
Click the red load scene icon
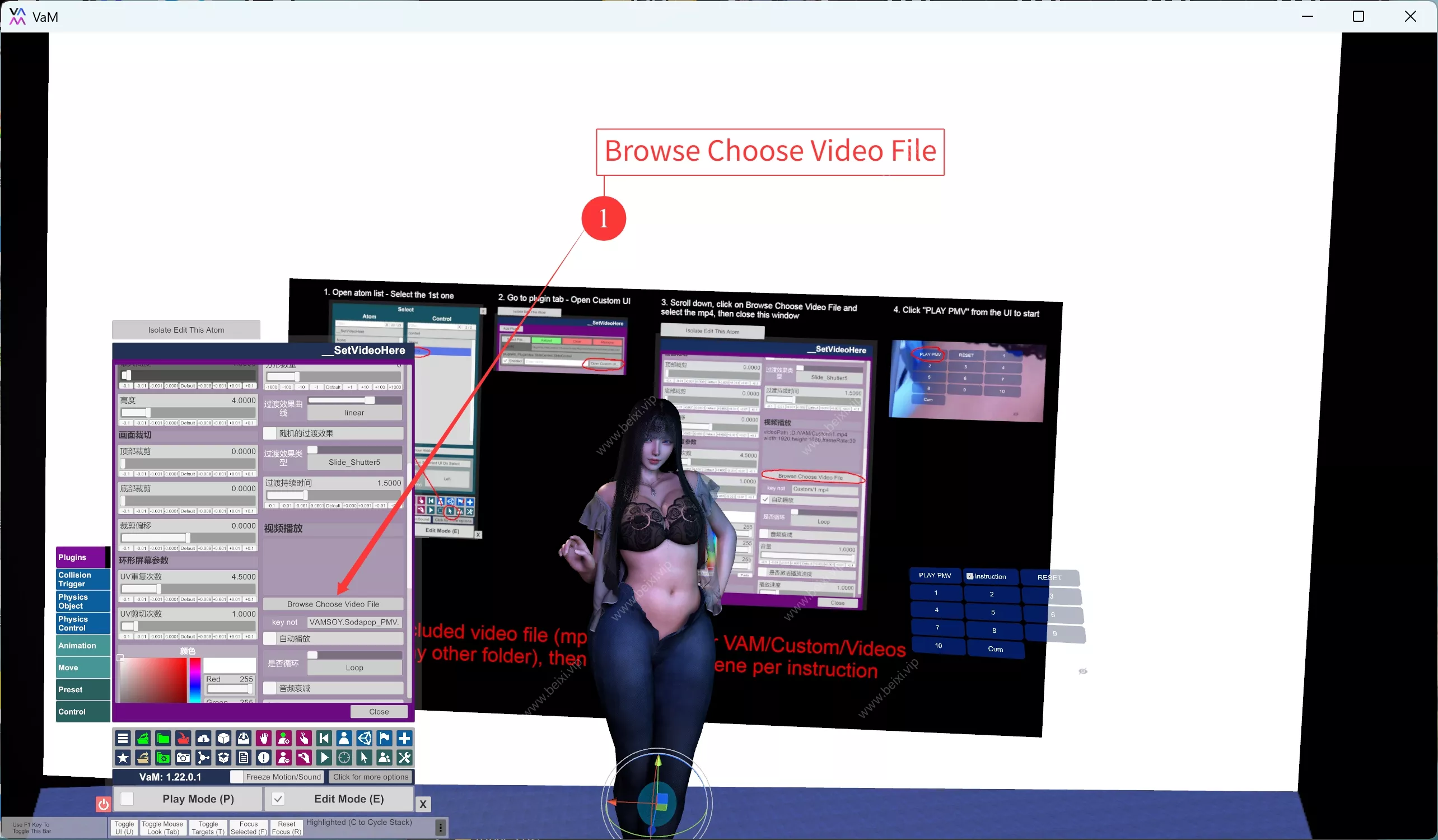(183, 739)
